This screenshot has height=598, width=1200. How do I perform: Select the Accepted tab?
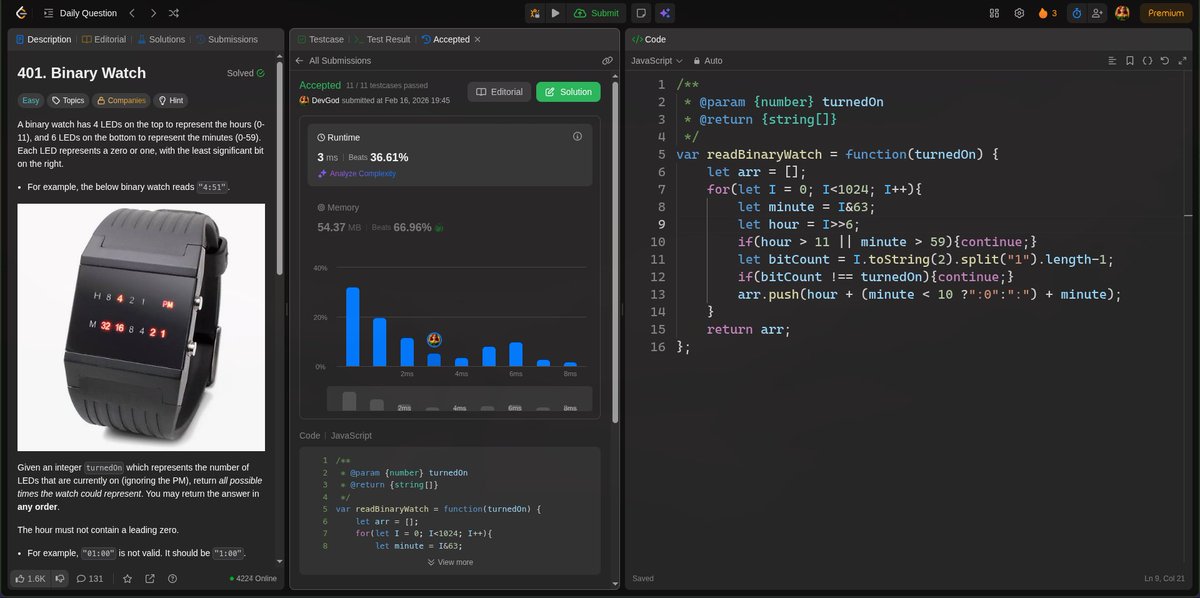tap(445, 39)
